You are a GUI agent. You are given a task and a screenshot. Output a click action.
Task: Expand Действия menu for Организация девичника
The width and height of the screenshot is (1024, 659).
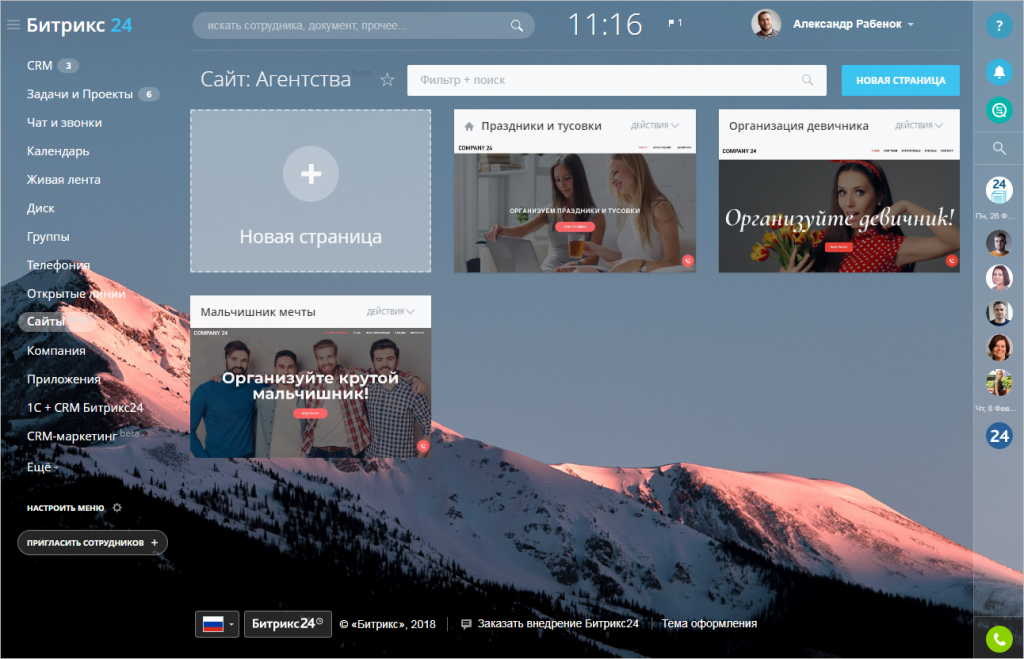pyautogui.click(x=918, y=126)
